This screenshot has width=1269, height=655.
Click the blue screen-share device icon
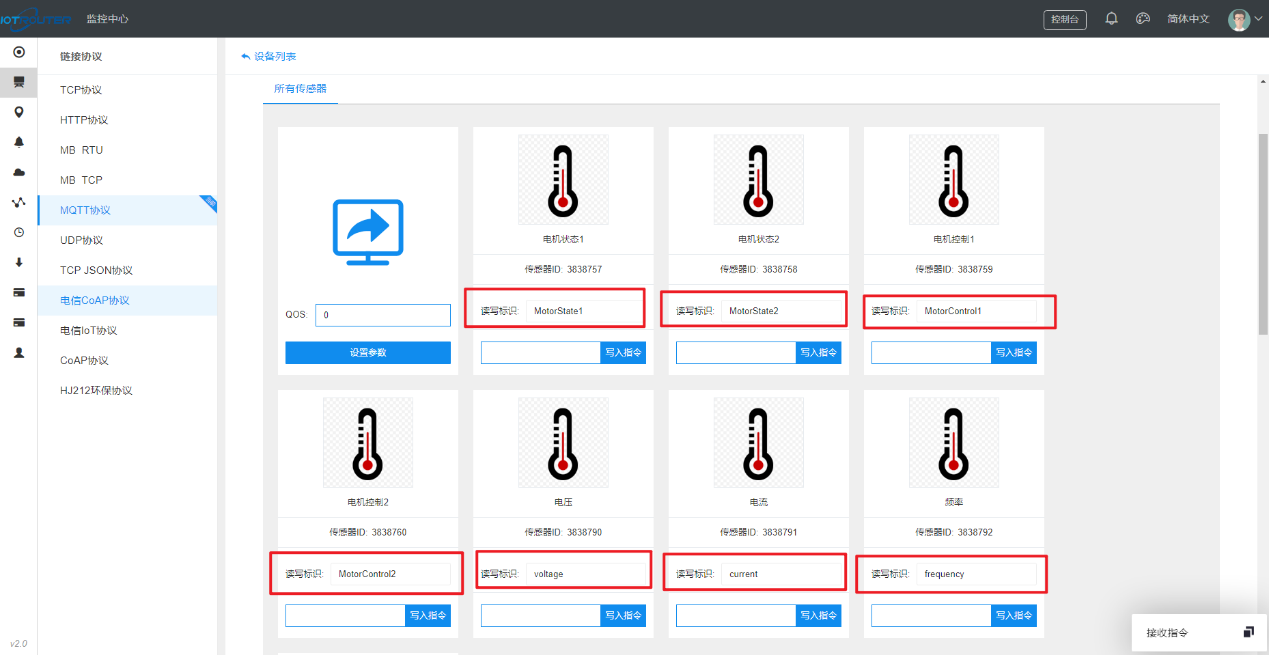367,232
